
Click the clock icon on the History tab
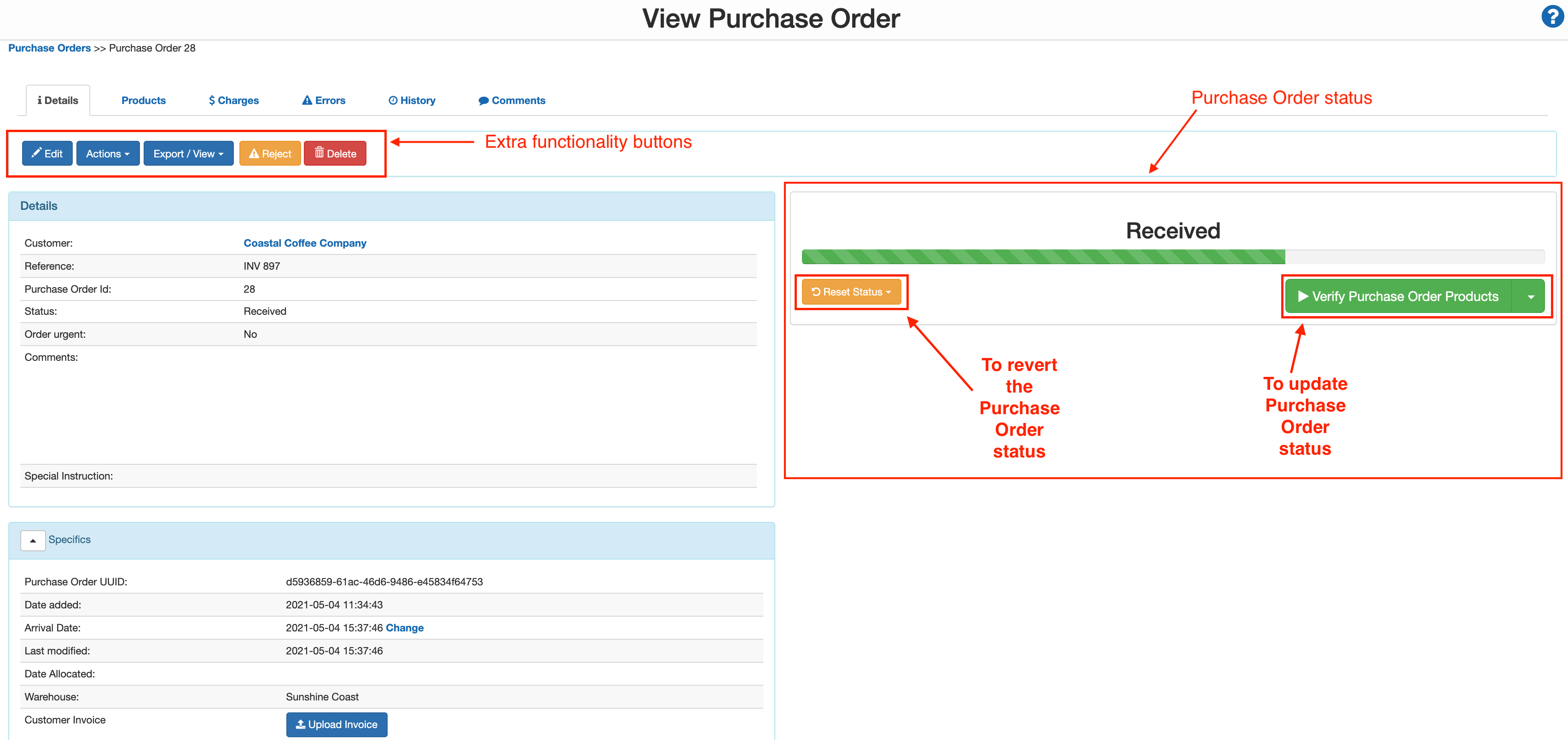click(393, 100)
